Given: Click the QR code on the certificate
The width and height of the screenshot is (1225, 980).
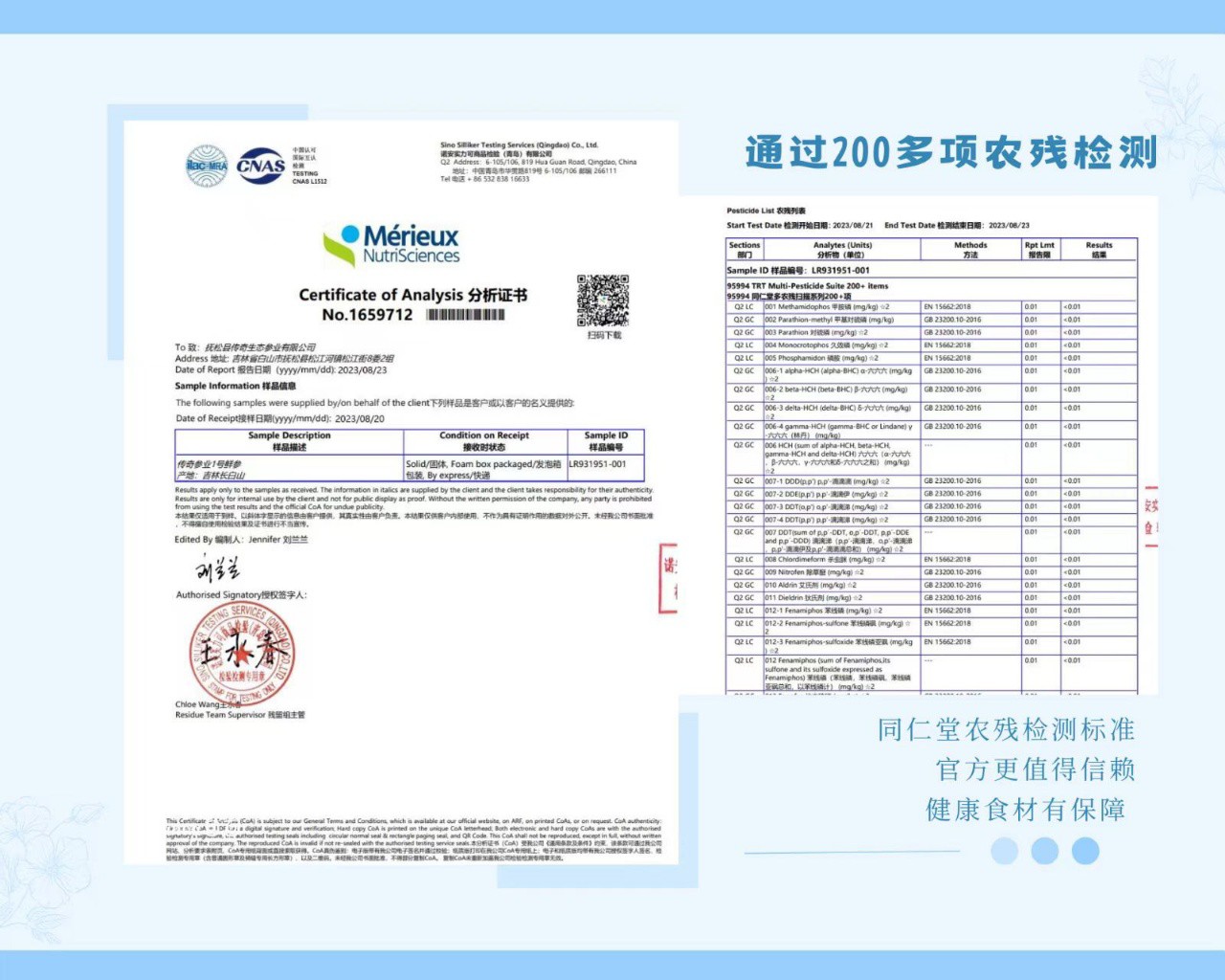Looking at the screenshot, I should (x=603, y=300).
